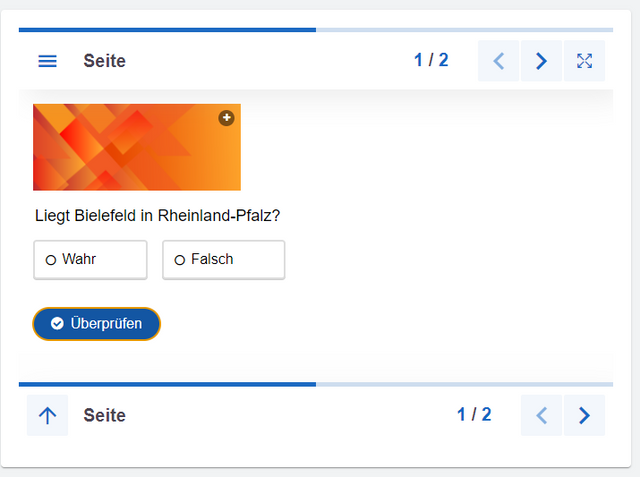Jump to top with up arrow
The width and height of the screenshot is (640, 477).
tap(47, 415)
